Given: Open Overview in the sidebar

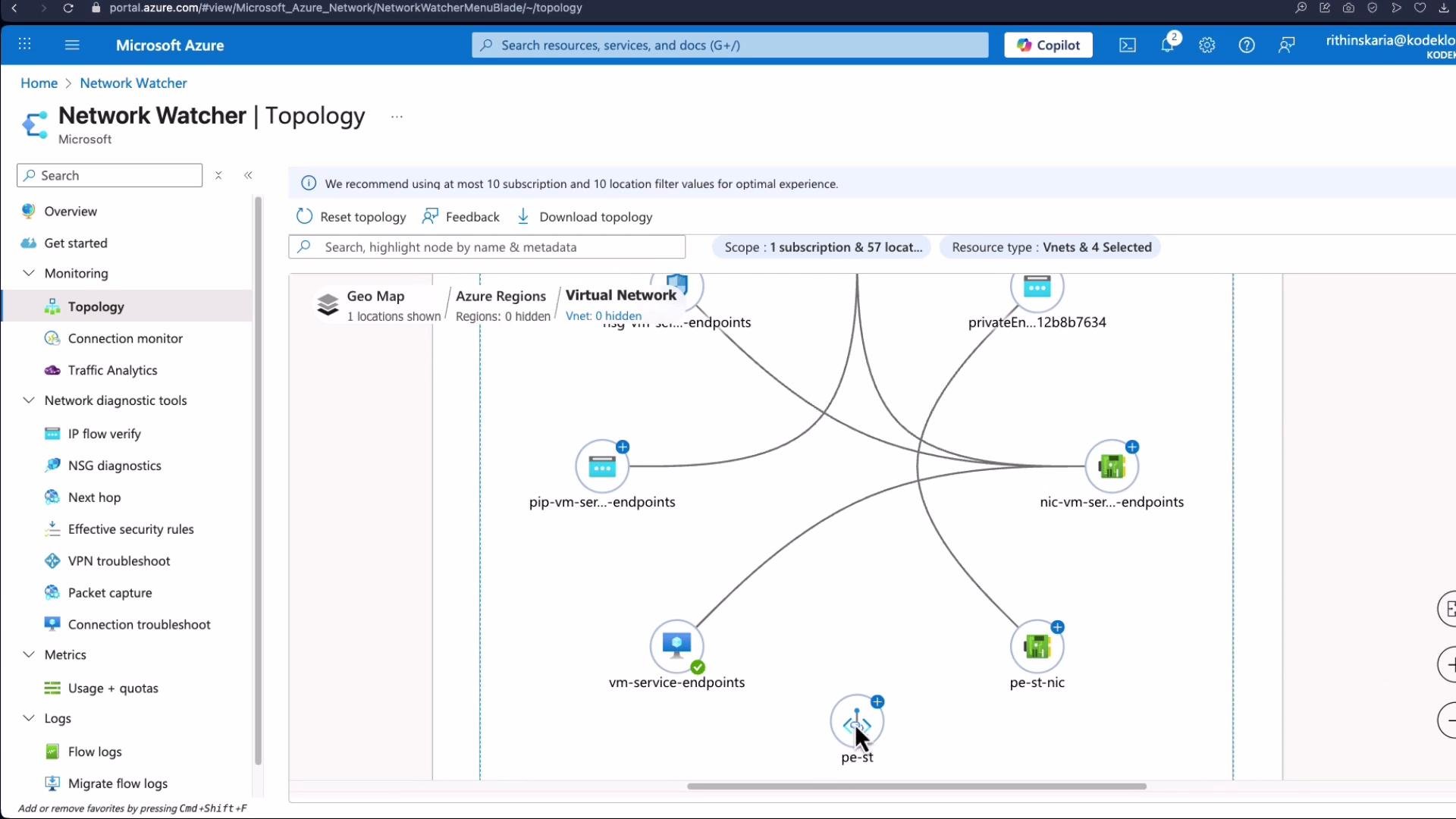Looking at the screenshot, I should [x=71, y=211].
